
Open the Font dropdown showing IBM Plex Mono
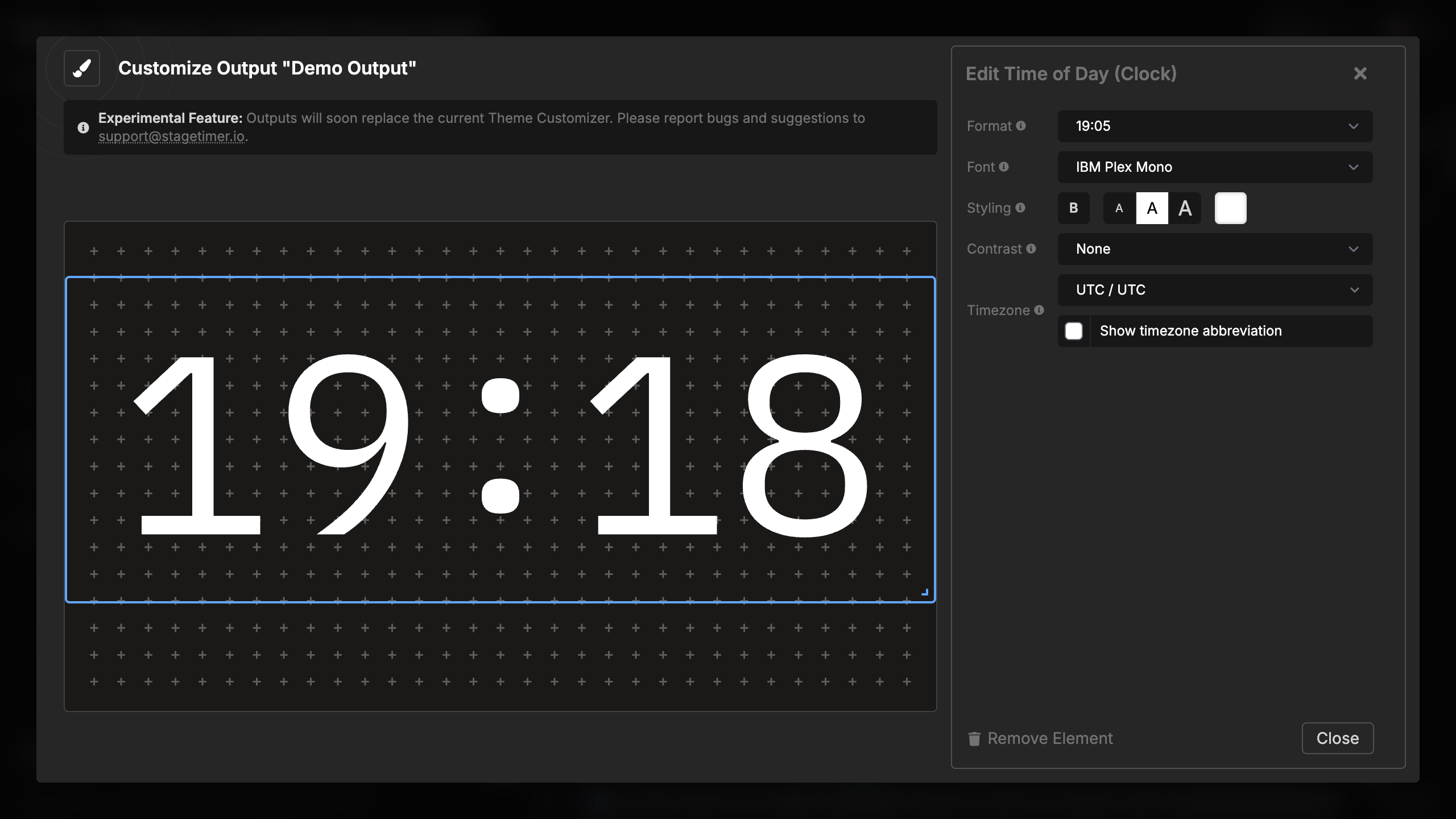(x=1214, y=167)
